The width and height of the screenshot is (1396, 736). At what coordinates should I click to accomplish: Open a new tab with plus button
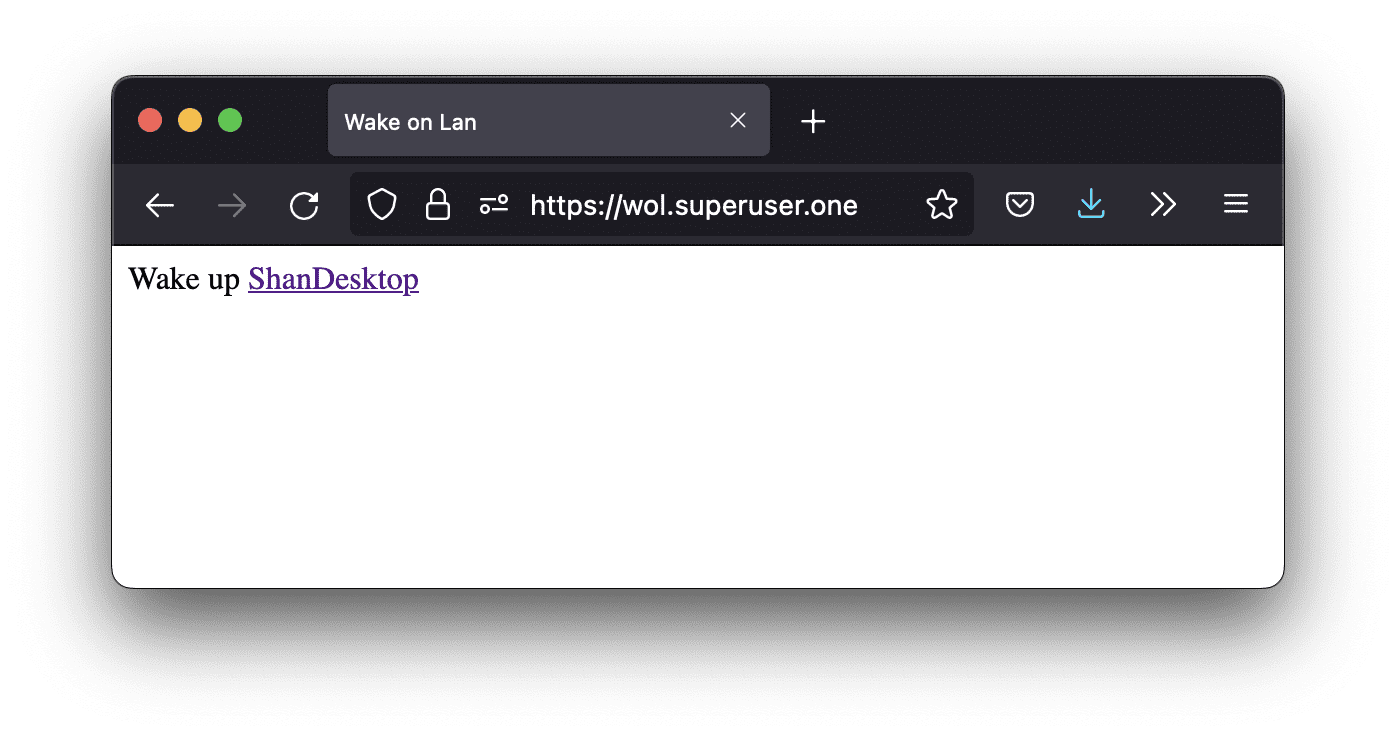[x=813, y=121]
